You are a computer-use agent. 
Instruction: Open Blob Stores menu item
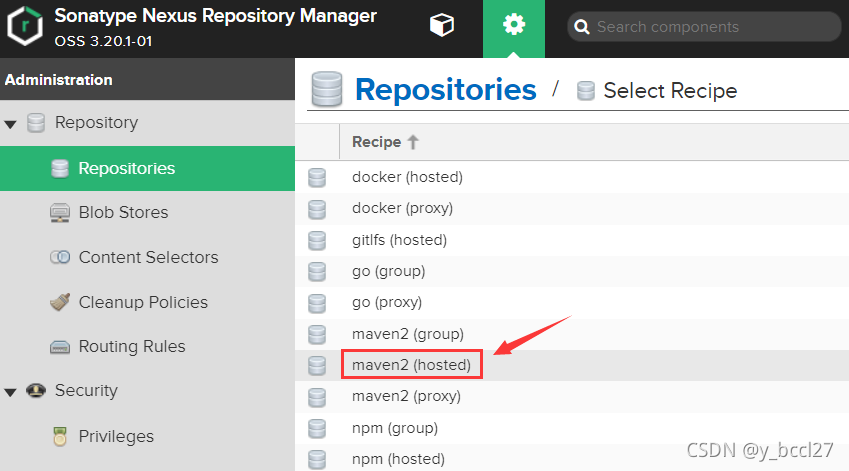(x=123, y=213)
